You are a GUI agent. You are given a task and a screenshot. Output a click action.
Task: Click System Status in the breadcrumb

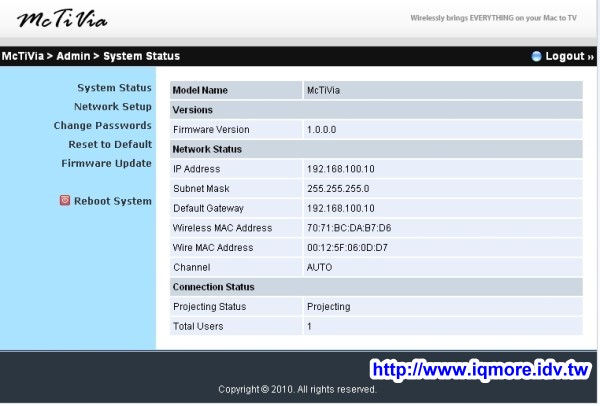pos(142,56)
